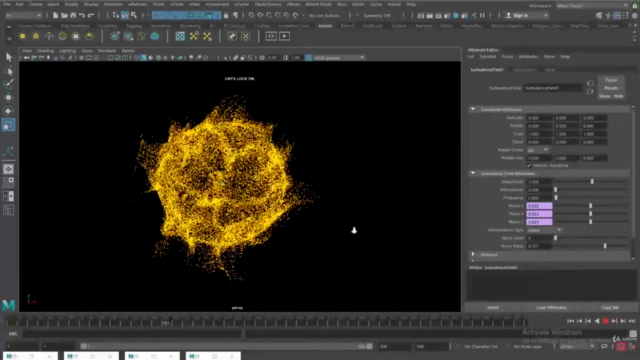
Task: Click the Phase Y value field
Action: point(539,214)
